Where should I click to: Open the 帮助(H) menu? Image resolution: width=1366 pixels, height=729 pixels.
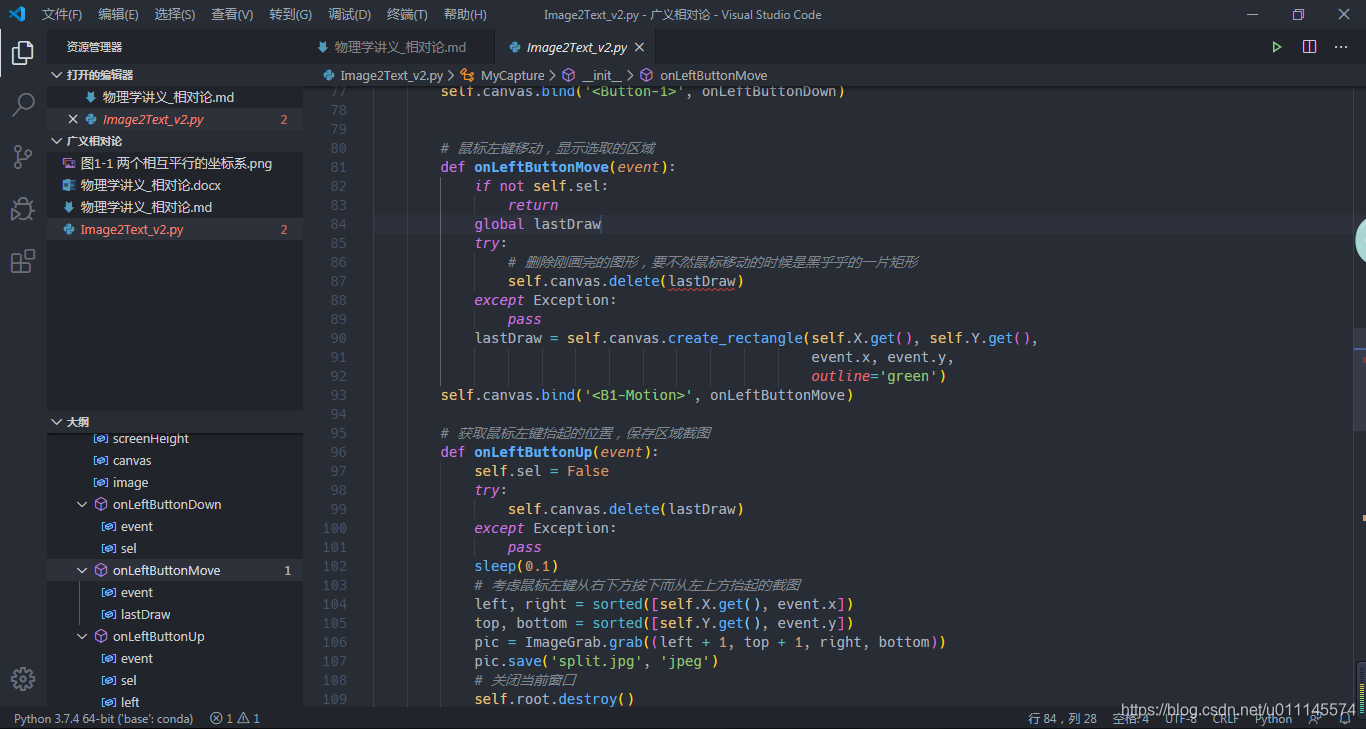[465, 14]
